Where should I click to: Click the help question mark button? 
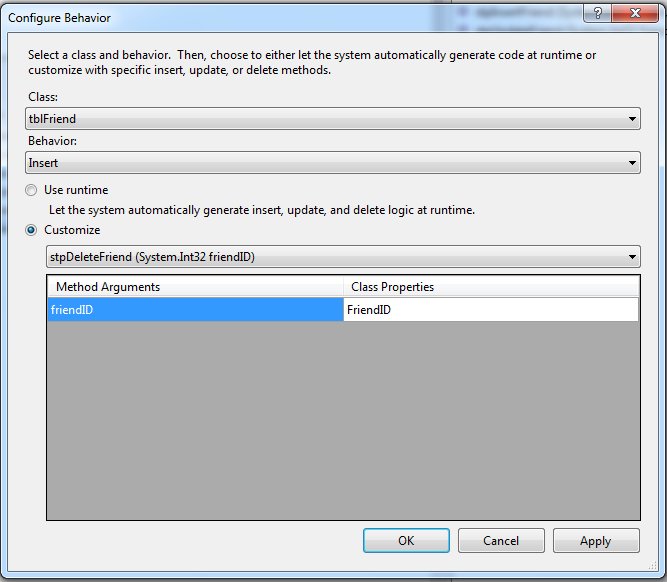(x=598, y=13)
